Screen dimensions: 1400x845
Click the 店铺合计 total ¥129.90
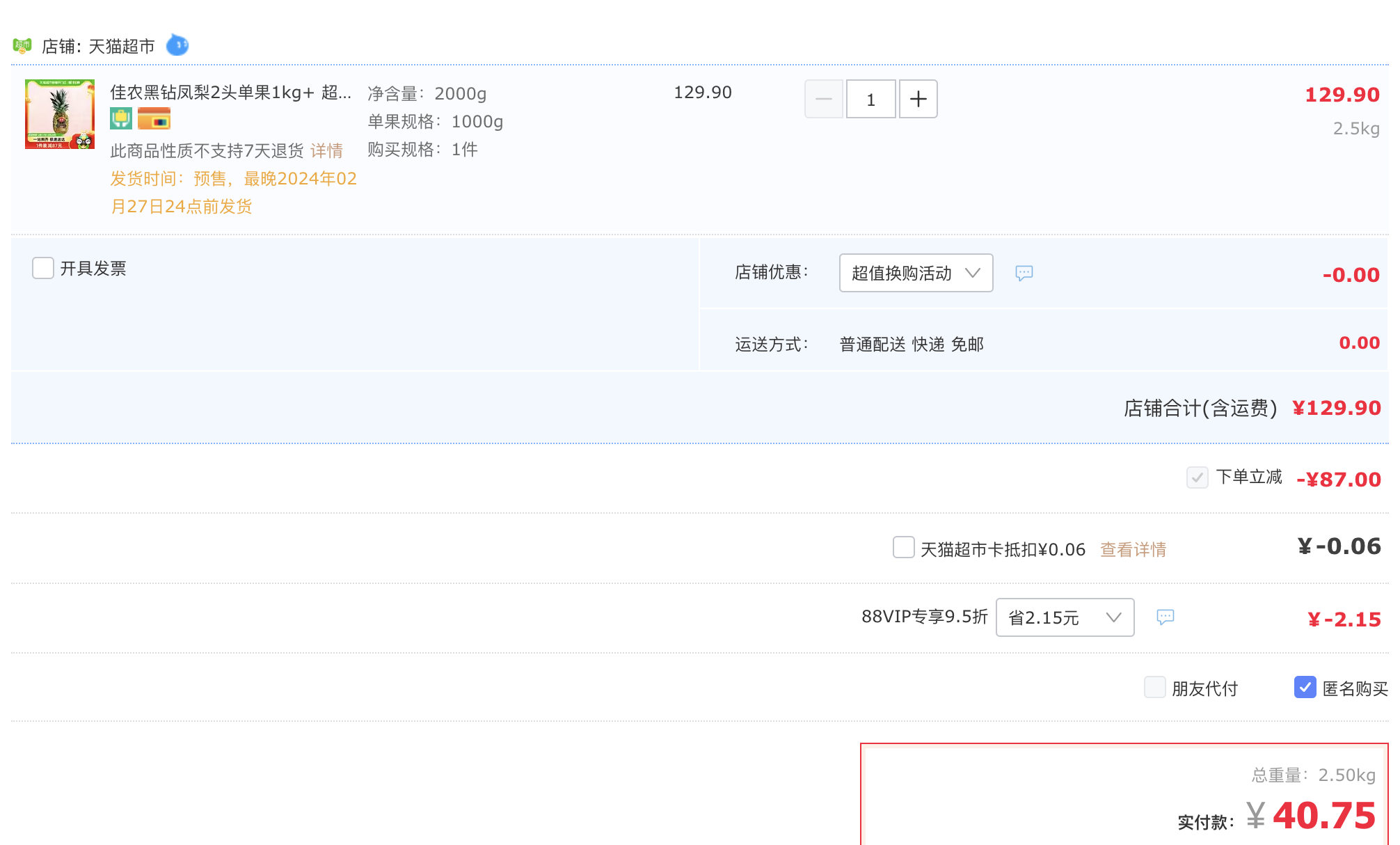click(1337, 408)
